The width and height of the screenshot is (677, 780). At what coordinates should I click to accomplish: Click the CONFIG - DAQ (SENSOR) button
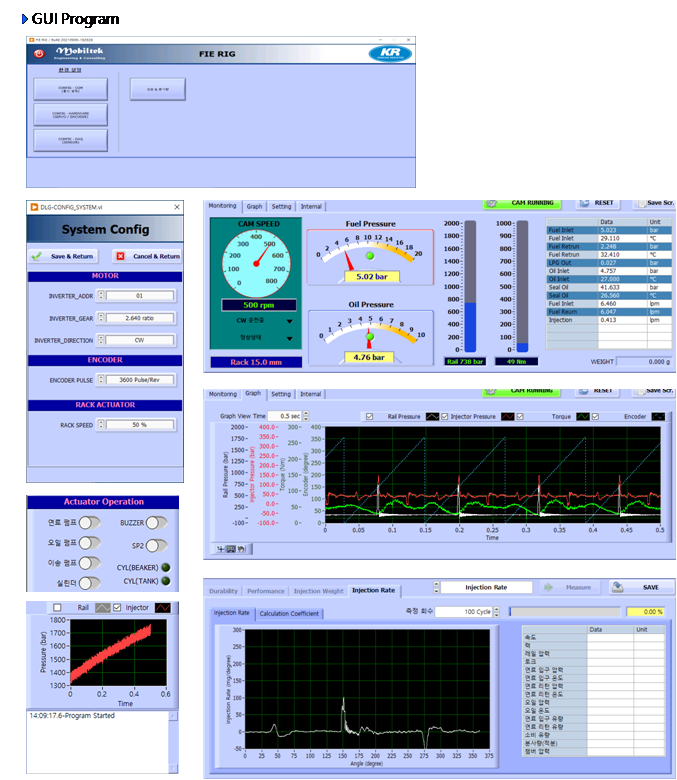click(x=71, y=140)
